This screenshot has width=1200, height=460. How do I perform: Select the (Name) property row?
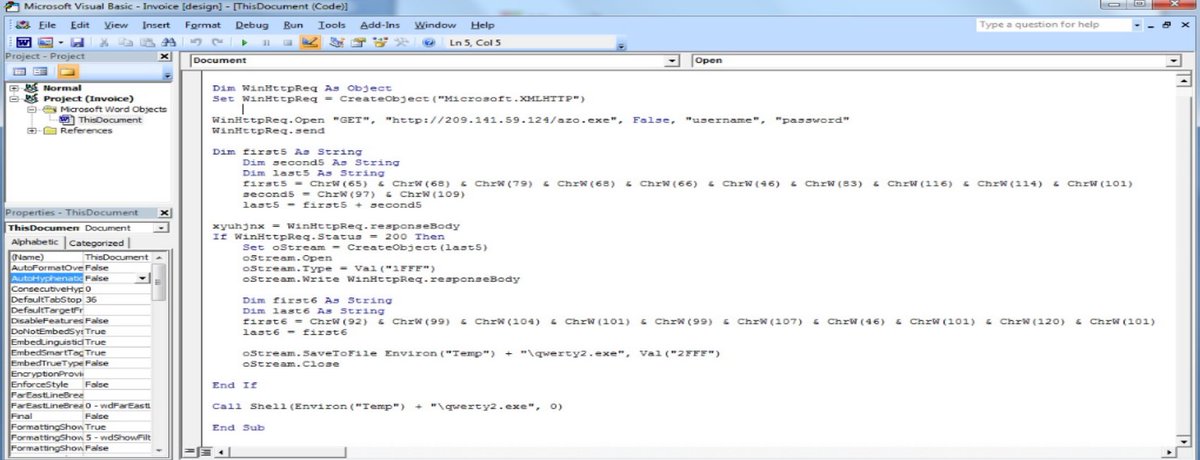80,257
